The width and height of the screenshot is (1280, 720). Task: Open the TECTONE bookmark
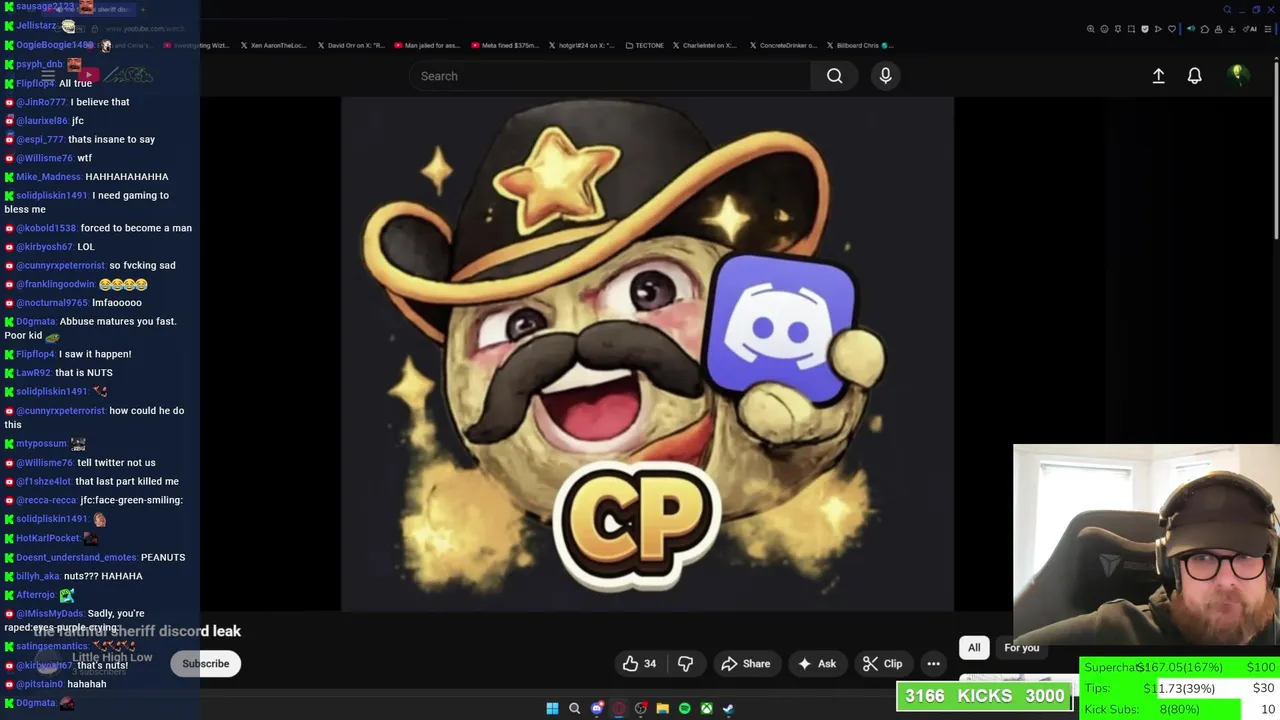click(x=643, y=45)
